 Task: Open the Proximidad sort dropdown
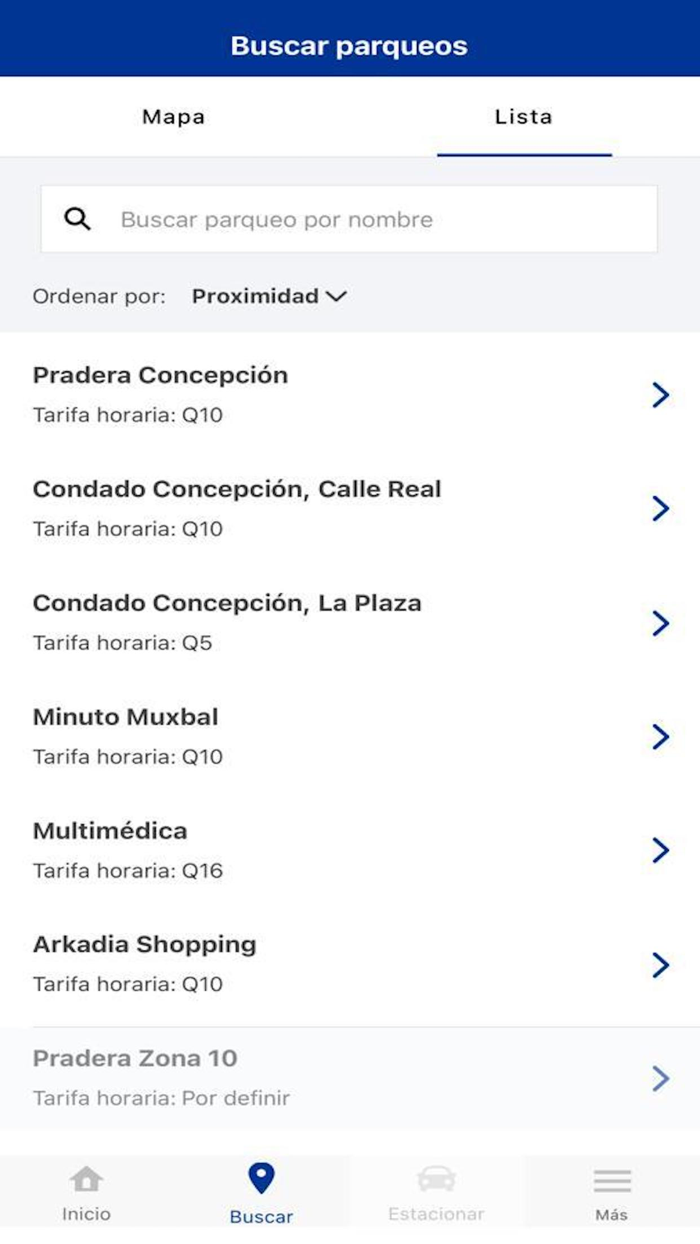coord(268,296)
